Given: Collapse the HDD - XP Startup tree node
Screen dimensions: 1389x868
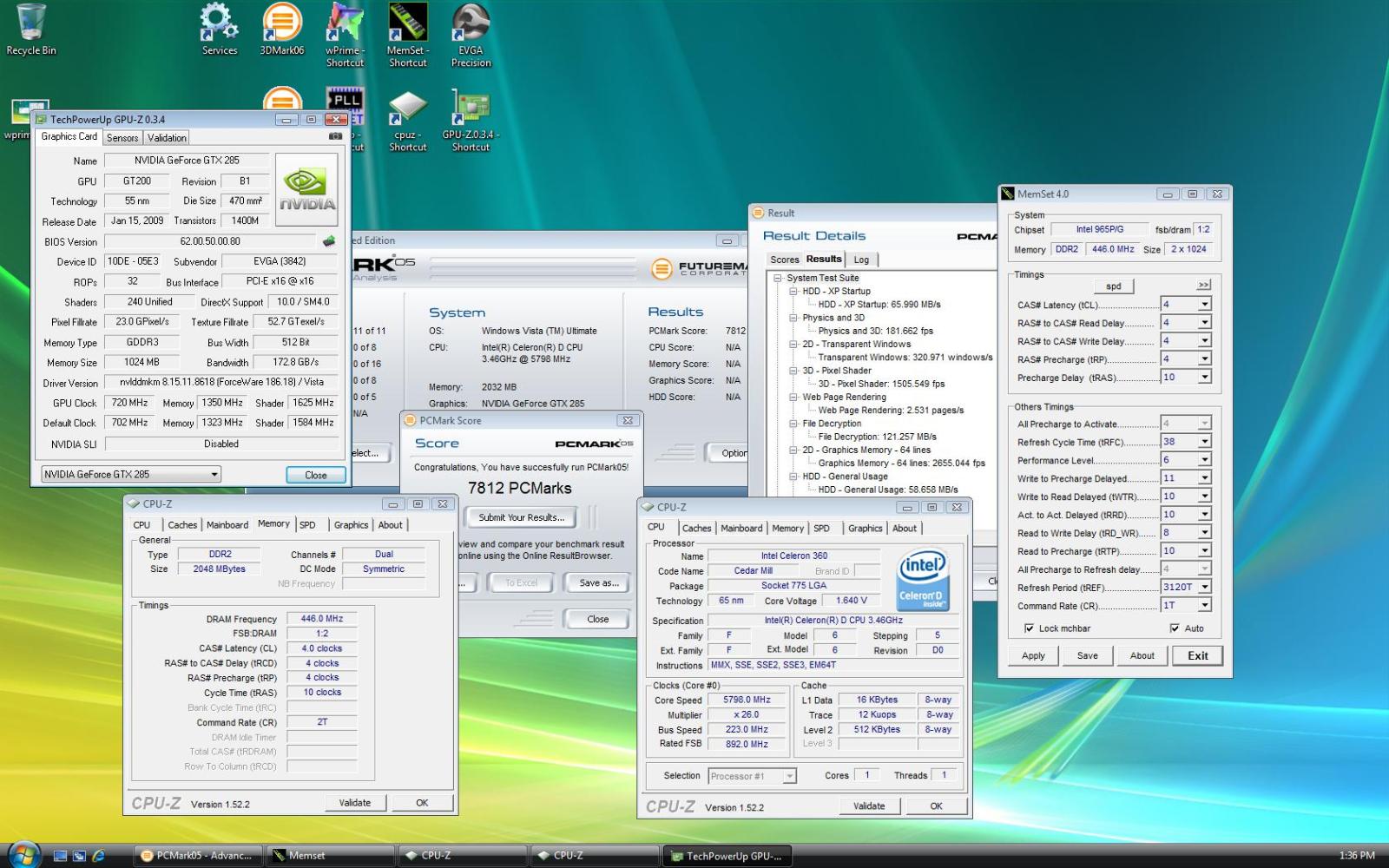Looking at the screenshot, I should (793, 292).
